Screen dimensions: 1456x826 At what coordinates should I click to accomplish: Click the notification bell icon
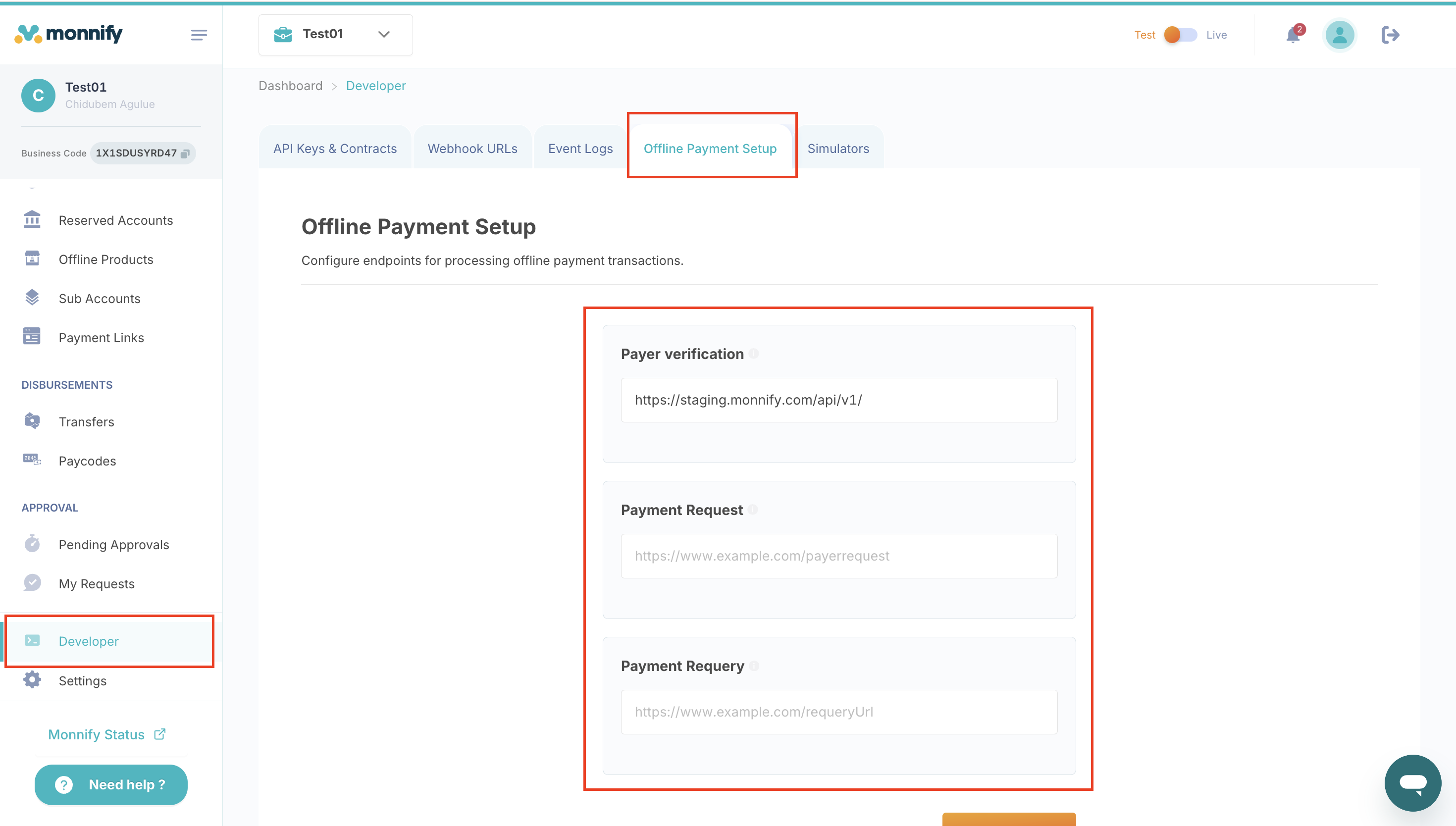click(1293, 35)
